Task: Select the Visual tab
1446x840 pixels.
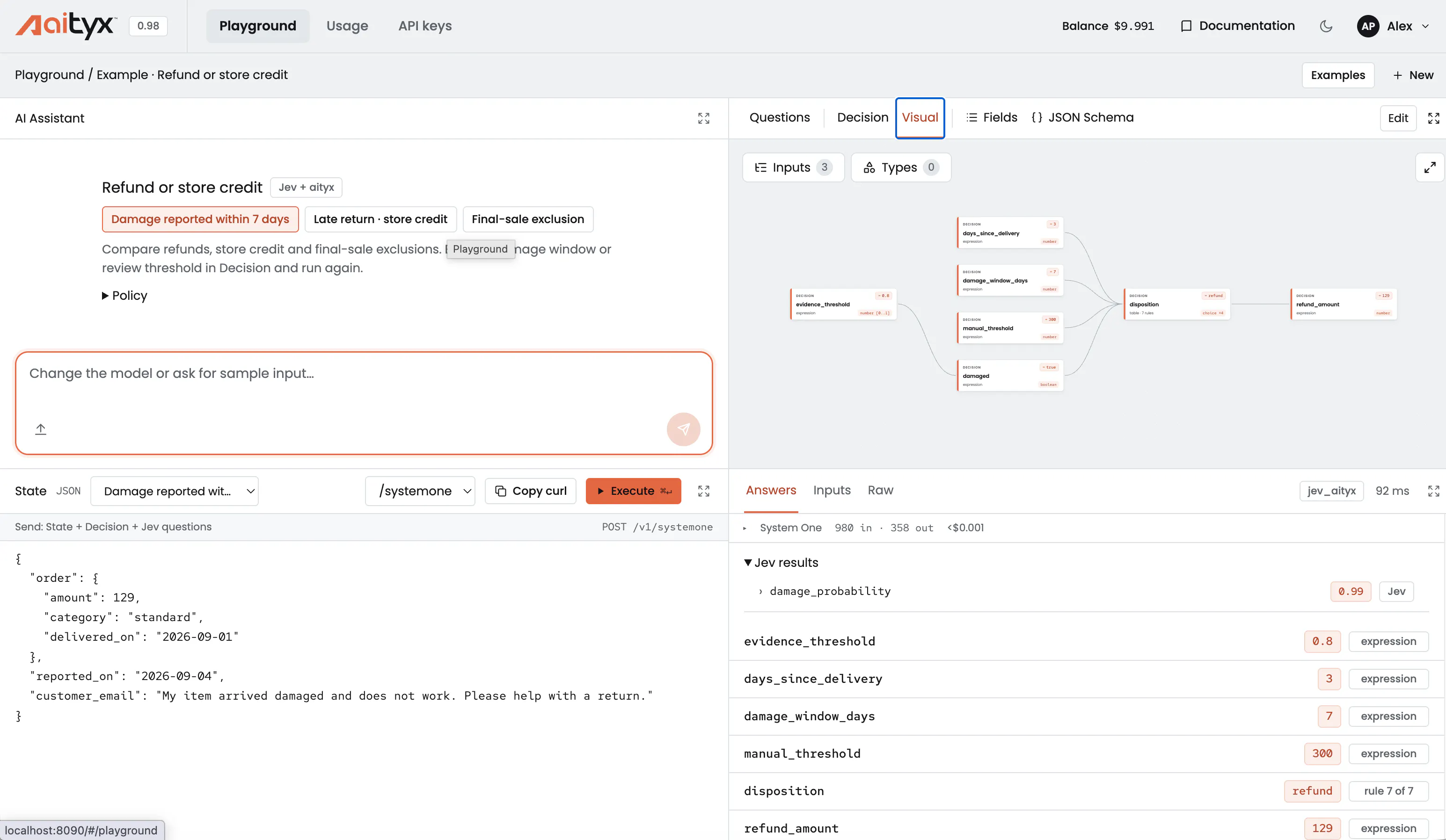Action: click(920, 117)
